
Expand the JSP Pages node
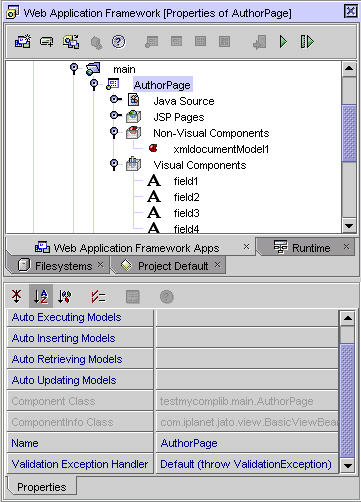click(115, 115)
